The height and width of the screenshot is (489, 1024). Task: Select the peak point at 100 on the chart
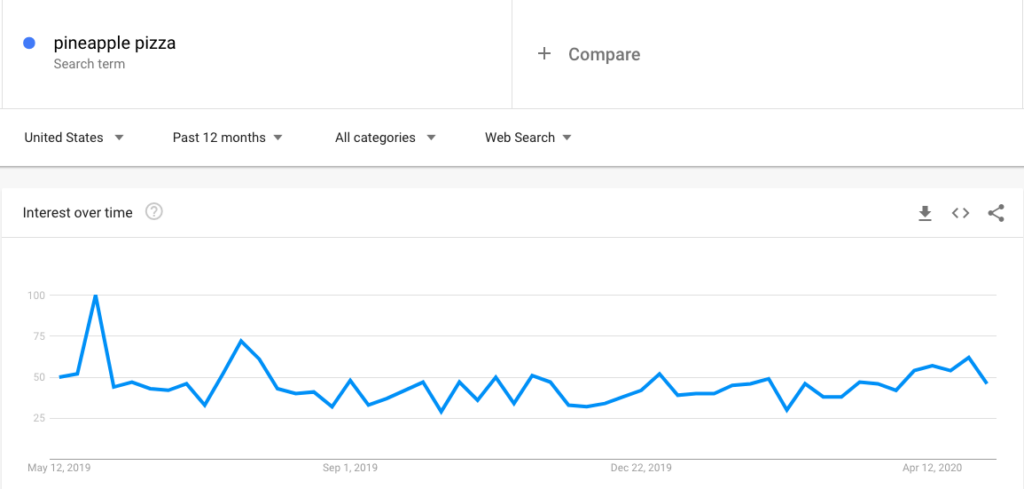pos(95,295)
